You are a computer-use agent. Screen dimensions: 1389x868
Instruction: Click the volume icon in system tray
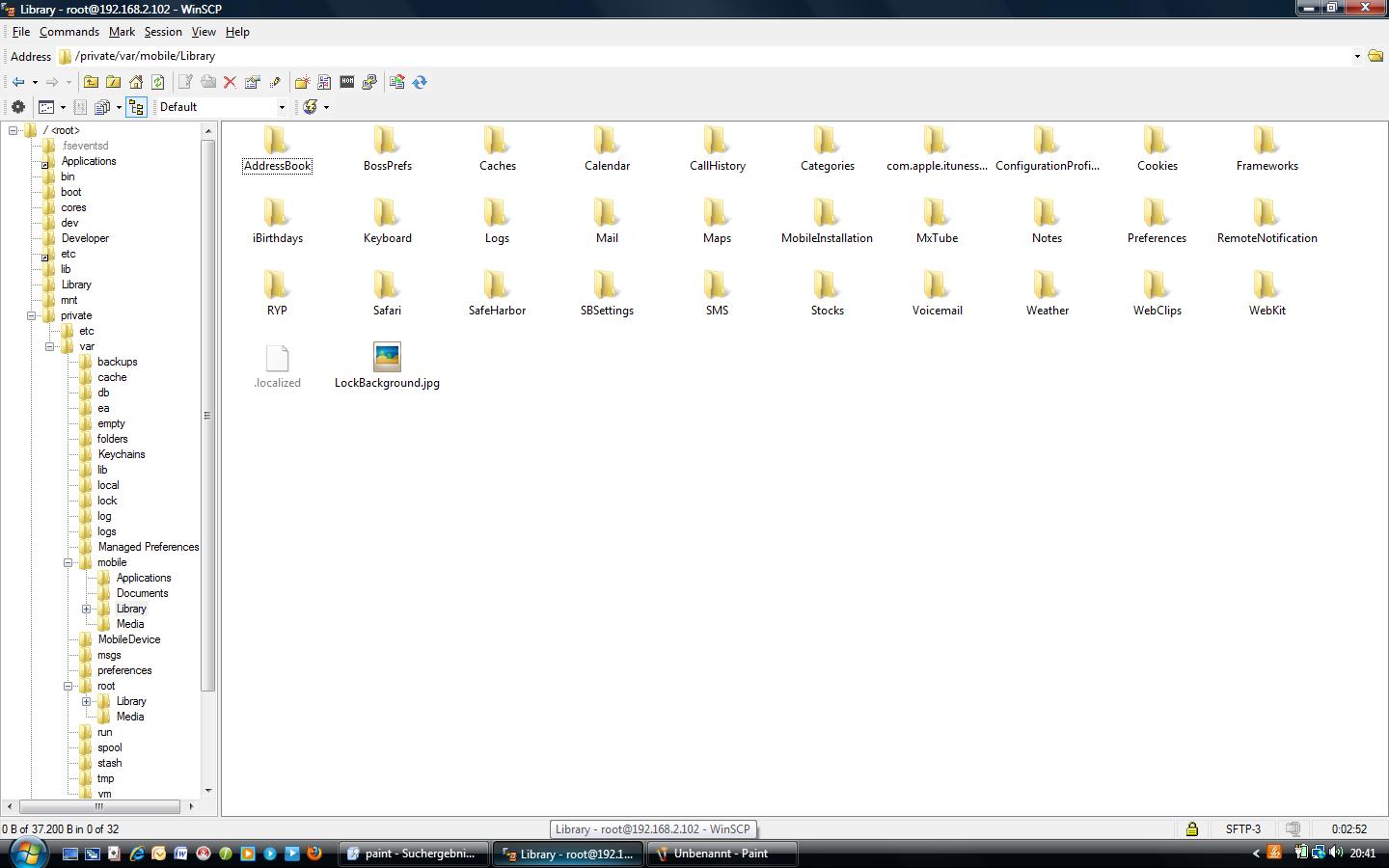click(x=1336, y=853)
